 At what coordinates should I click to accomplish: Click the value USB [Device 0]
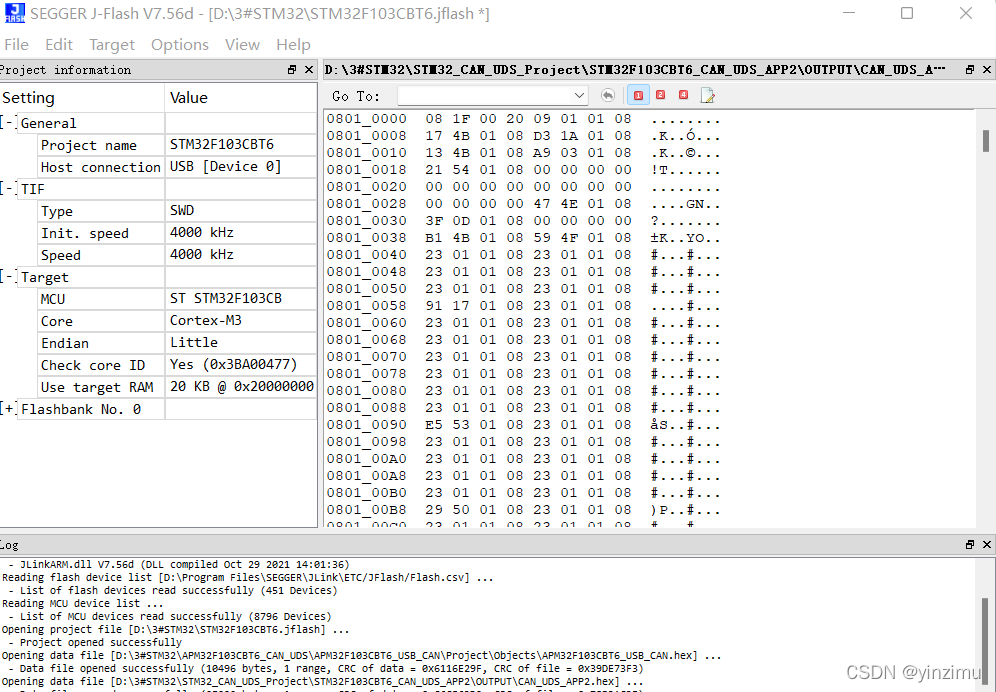tap(225, 166)
